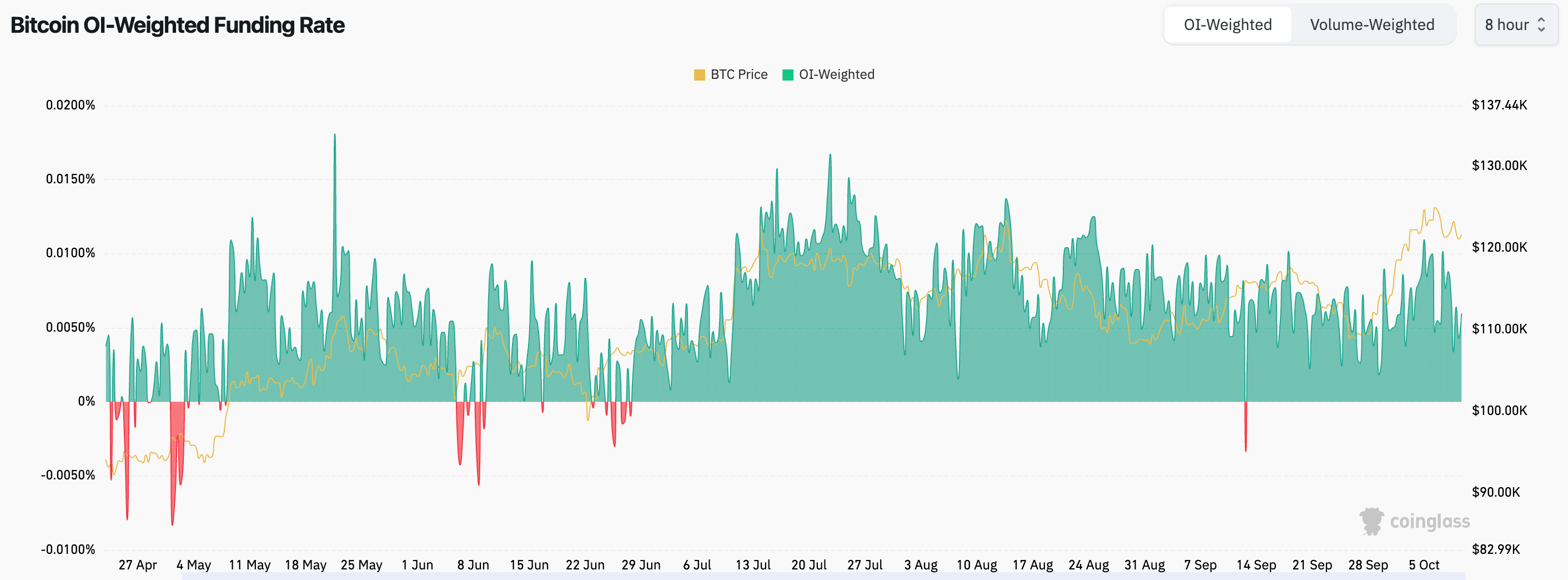1568x580 pixels.
Task: Click the 13 Jul date label on x-axis
Action: pyautogui.click(x=752, y=565)
